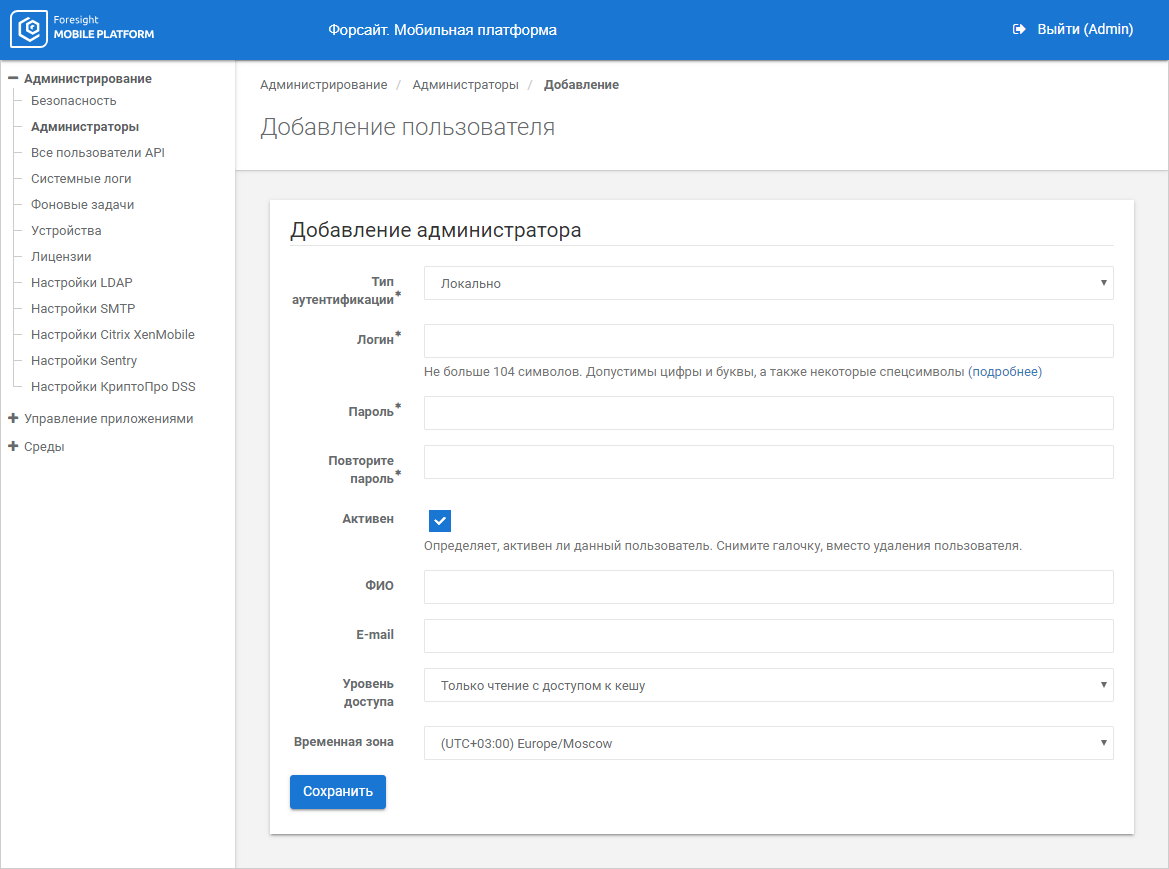Go to Настройки LDAP

click(x=82, y=283)
